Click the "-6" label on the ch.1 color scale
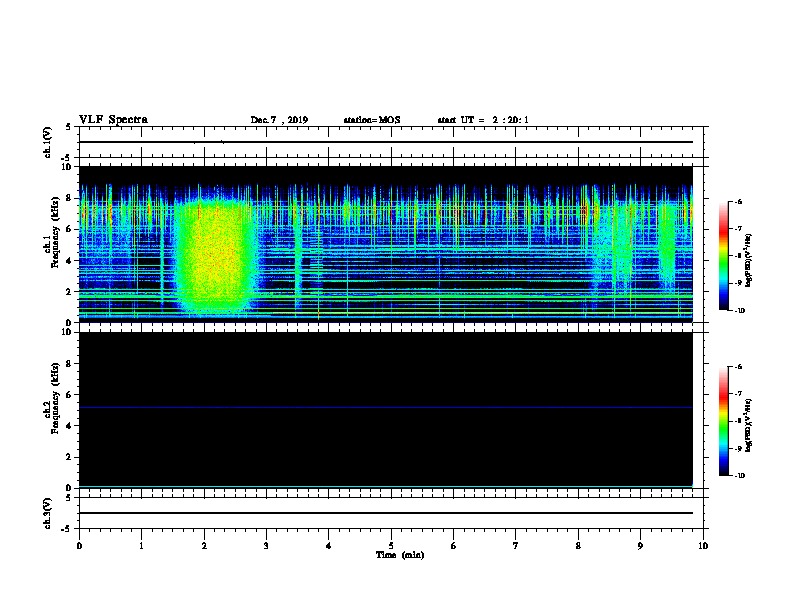Viewport: 792px width, 612px height. click(x=738, y=202)
